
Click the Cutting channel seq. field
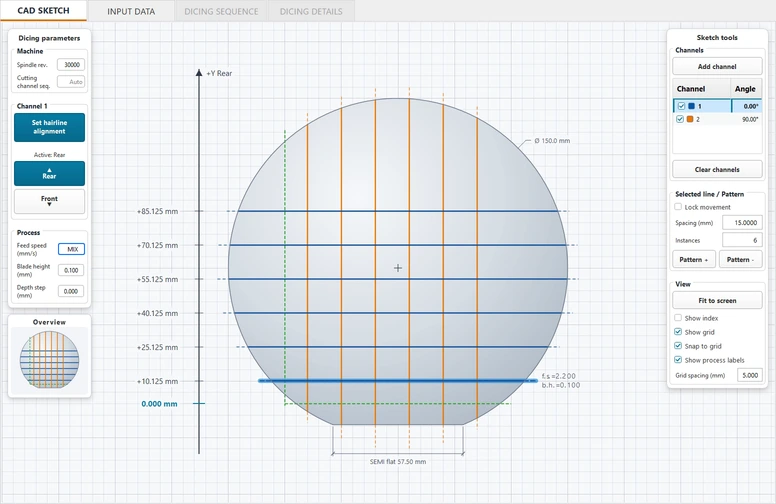pos(71,82)
